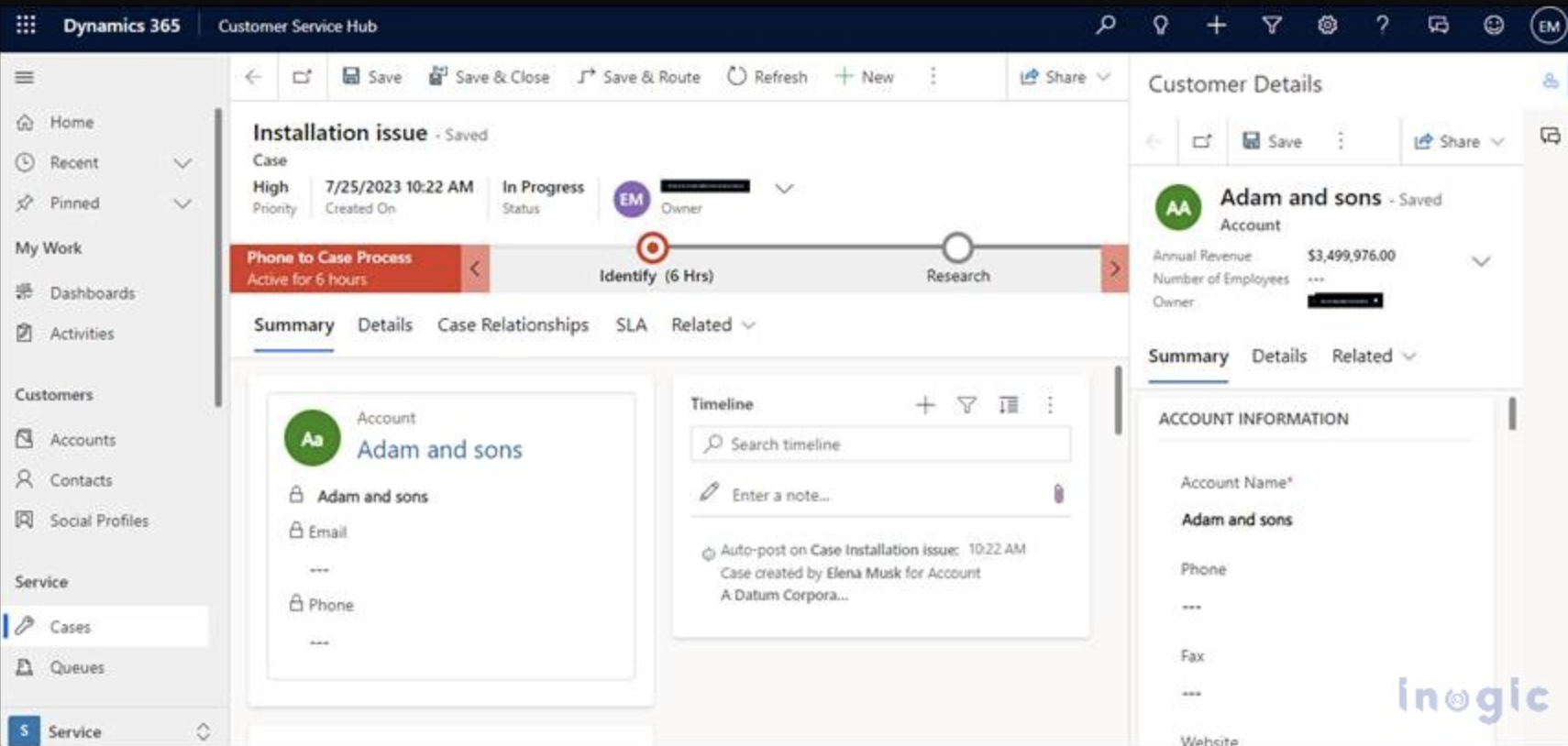Image resolution: width=1568 pixels, height=746 pixels.
Task: Expand the Pinned section chevron
Action: point(182,203)
